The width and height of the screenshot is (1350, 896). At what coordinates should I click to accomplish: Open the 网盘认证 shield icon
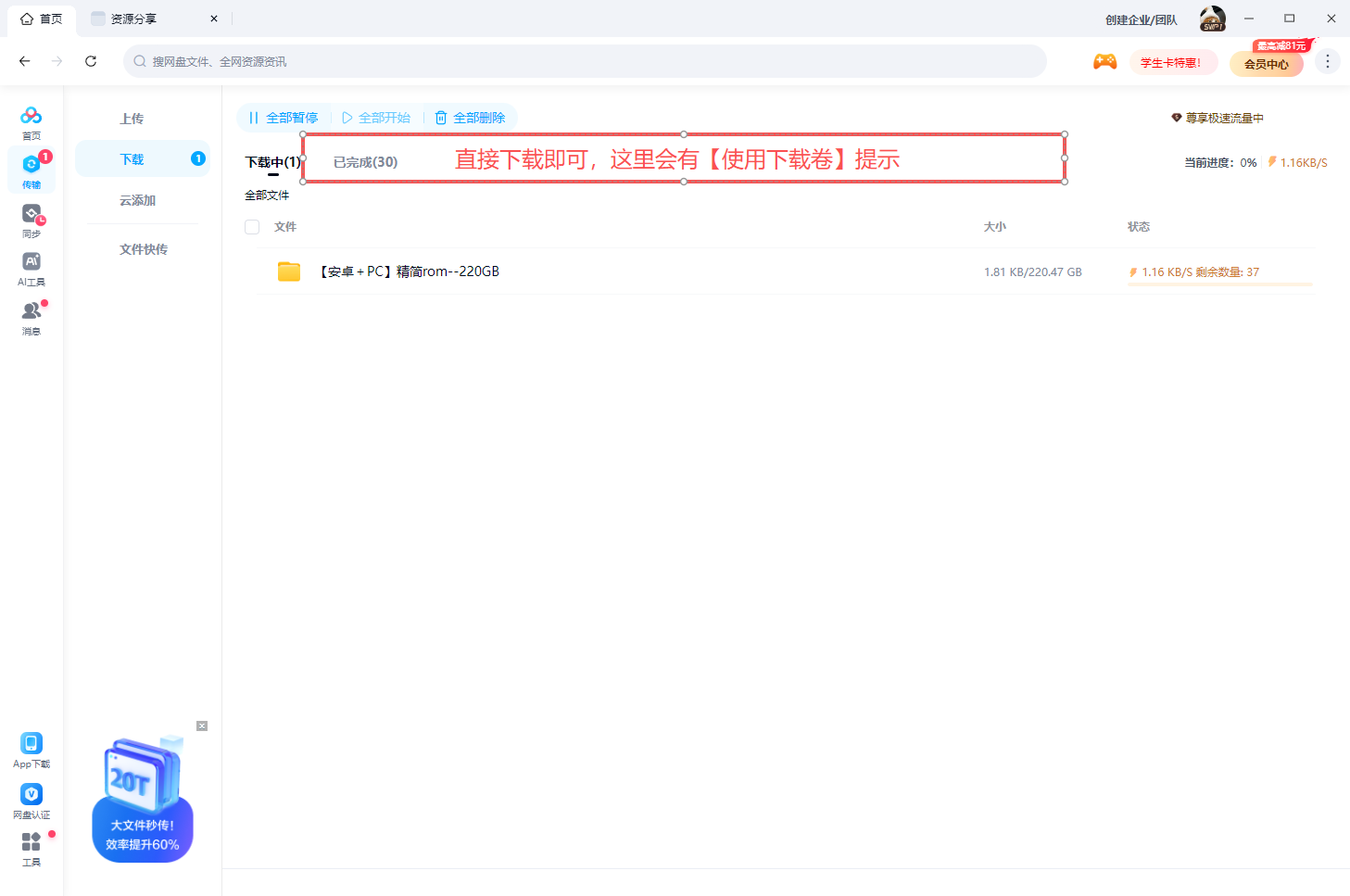(32, 795)
